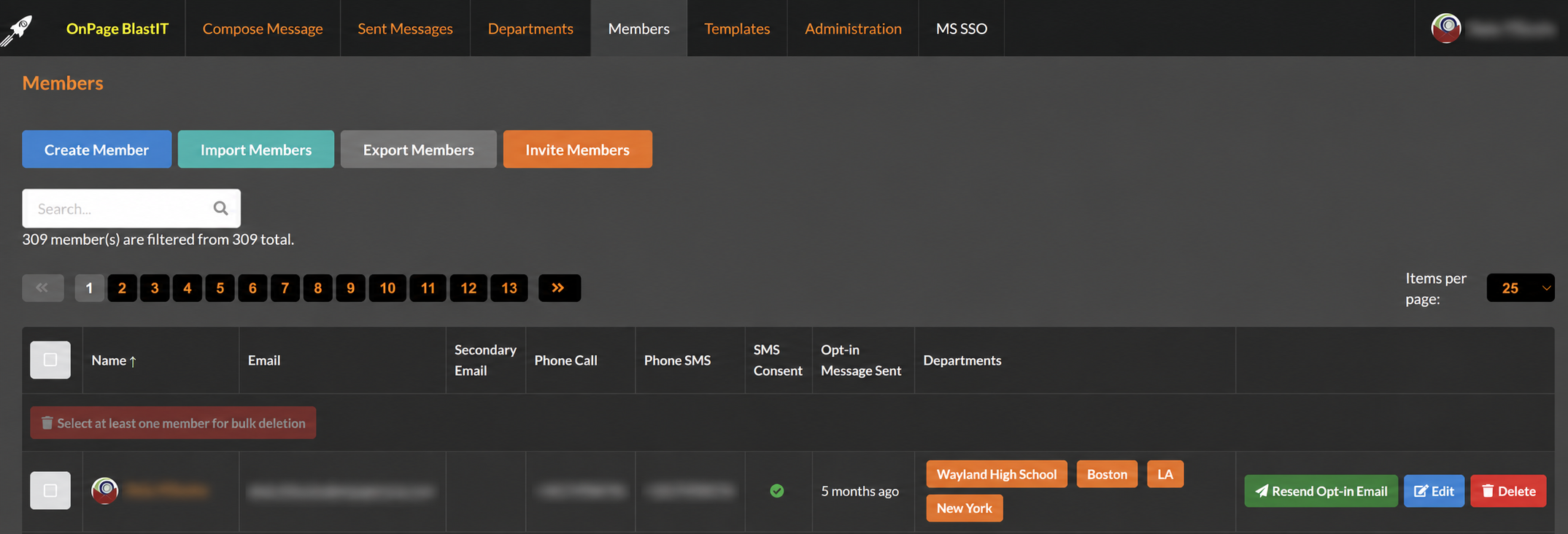Viewport: 1568px width, 534px height.
Task: Open the Items per page dropdown
Action: (x=1521, y=288)
